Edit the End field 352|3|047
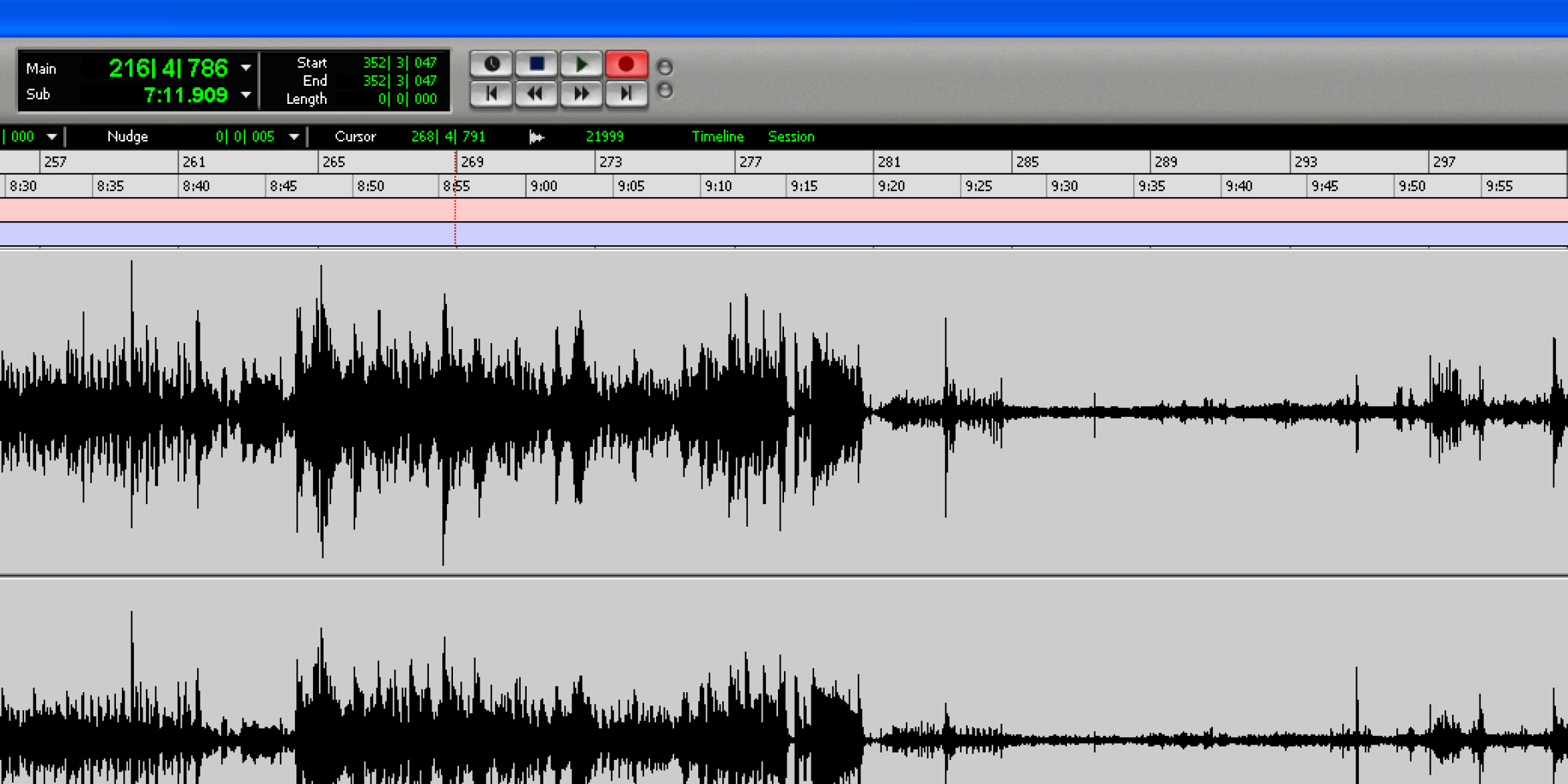Image resolution: width=1568 pixels, height=784 pixels. point(400,81)
